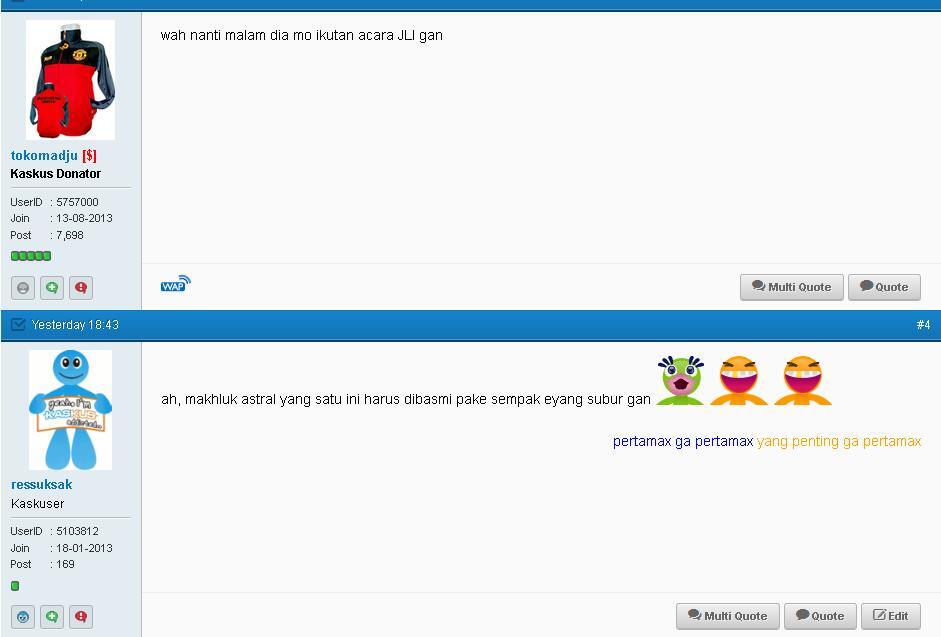
Task: Edit post #4
Action: point(891,616)
